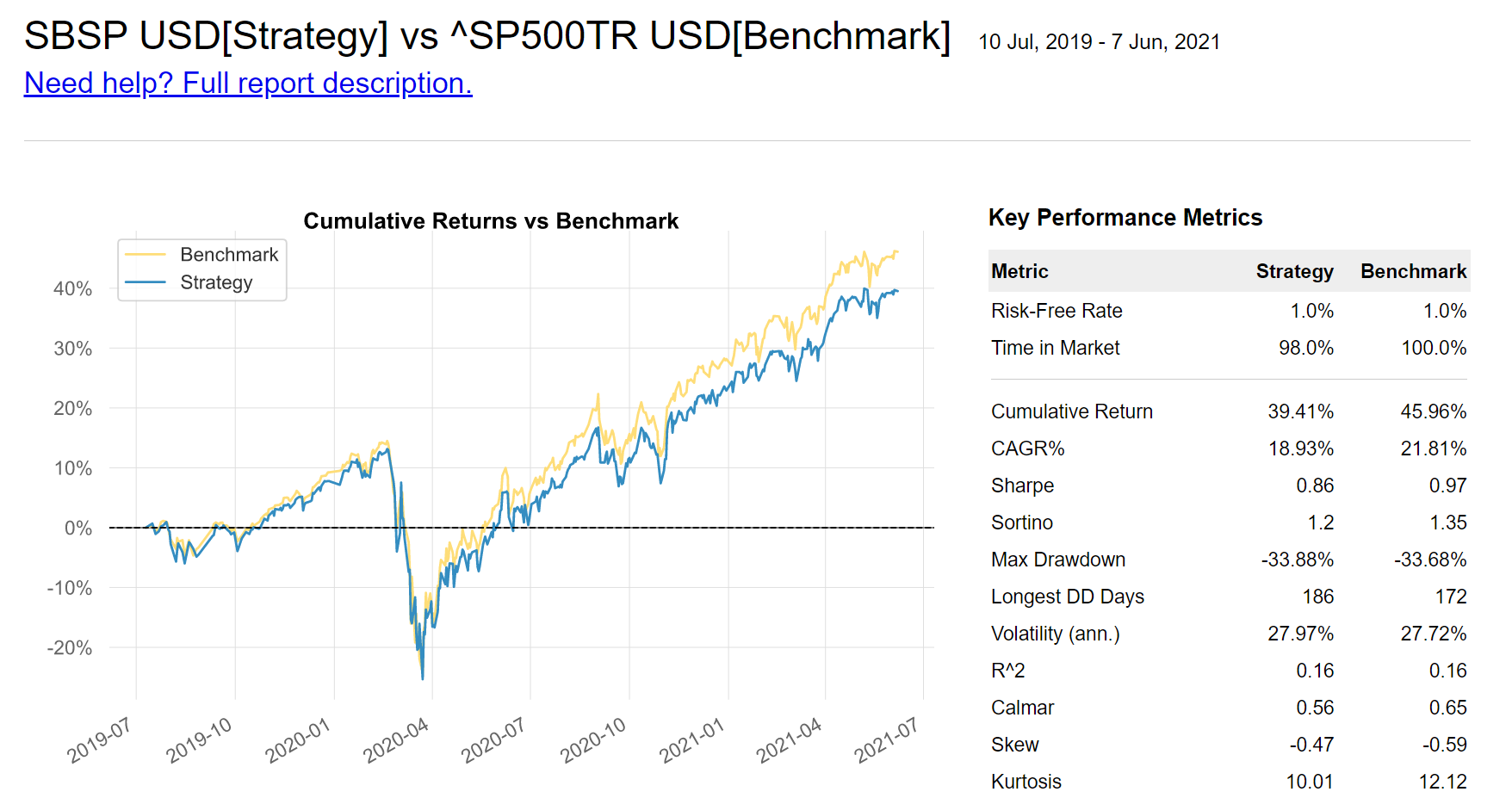Click the 'Calmar' row label
Viewport: 1512px width, 798px height.
(1022, 708)
